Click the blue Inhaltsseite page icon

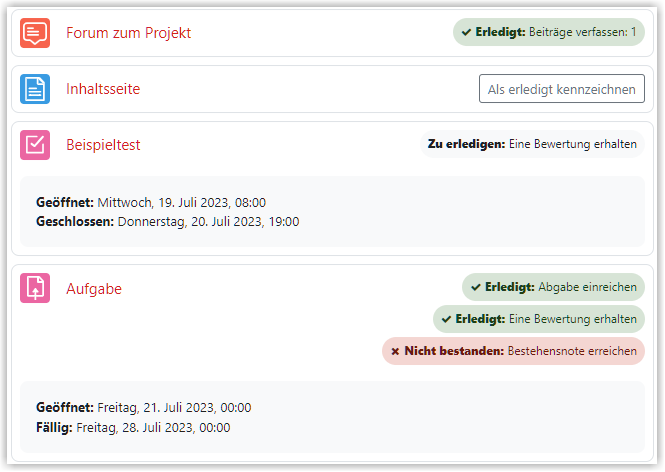pos(35,89)
